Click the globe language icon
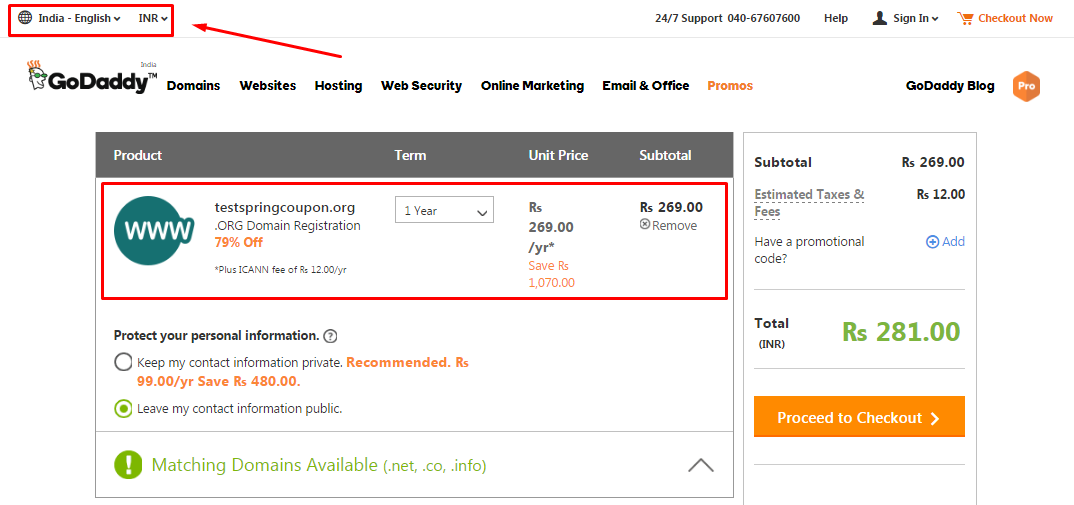This screenshot has width=1074, height=505. (x=25, y=18)
